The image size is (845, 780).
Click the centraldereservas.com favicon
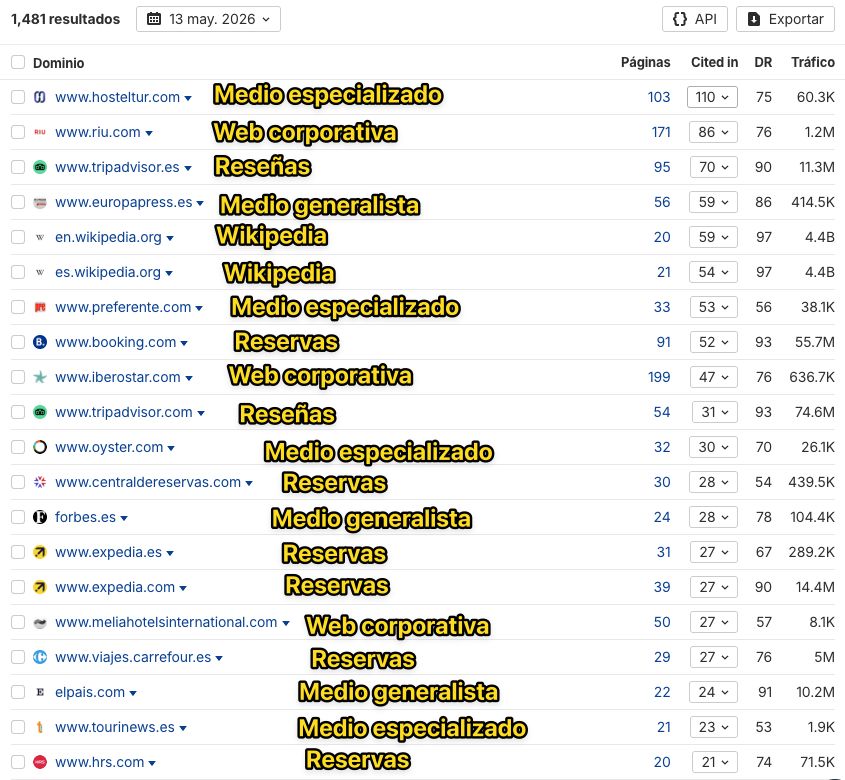40,482
